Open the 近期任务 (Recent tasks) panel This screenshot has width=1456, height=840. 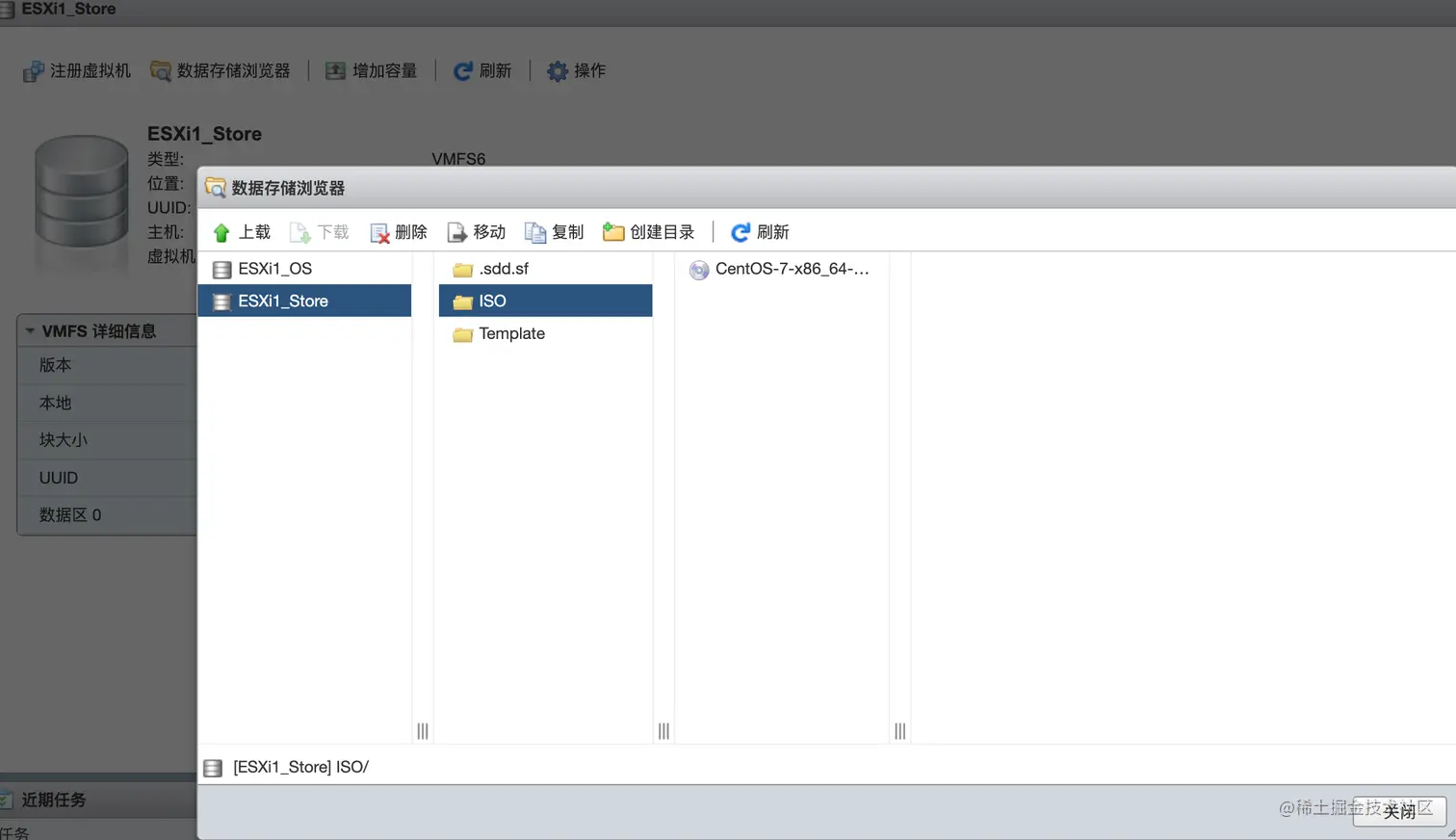[x=54, y=800]
